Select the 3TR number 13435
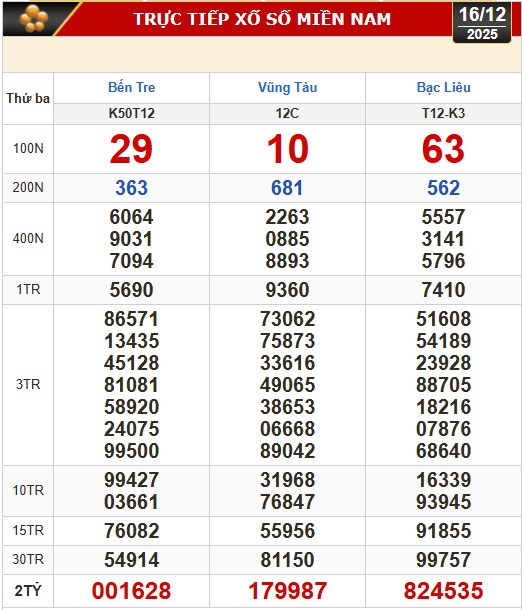 coord(131,341)
